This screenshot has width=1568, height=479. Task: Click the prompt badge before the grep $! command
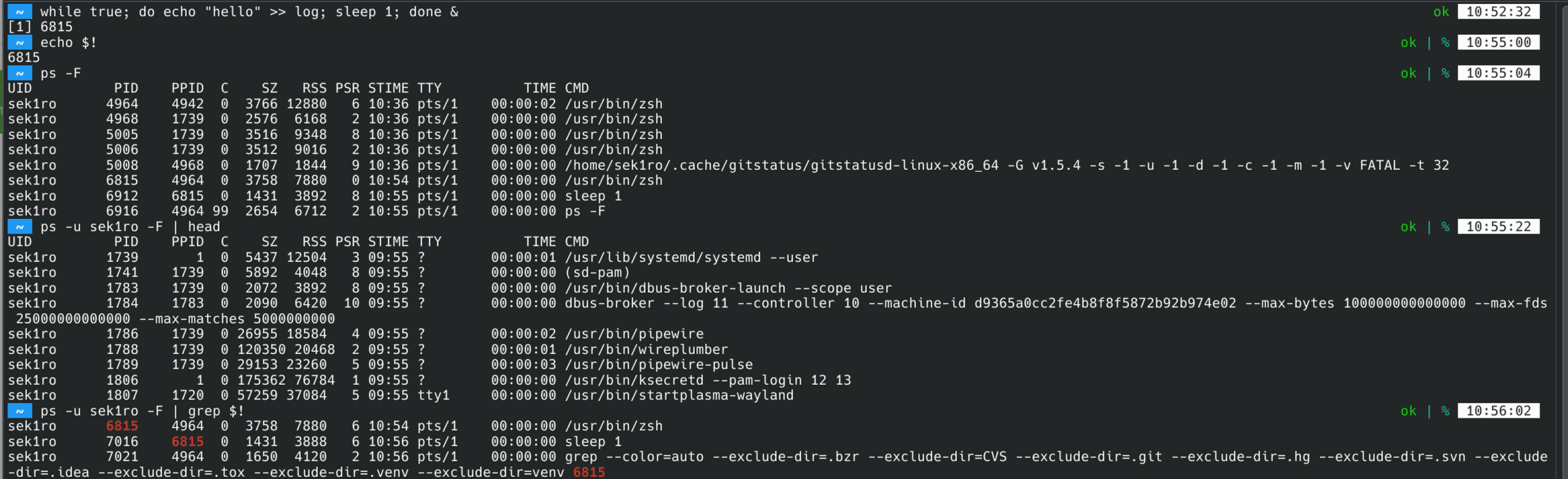tap(20, 411)
